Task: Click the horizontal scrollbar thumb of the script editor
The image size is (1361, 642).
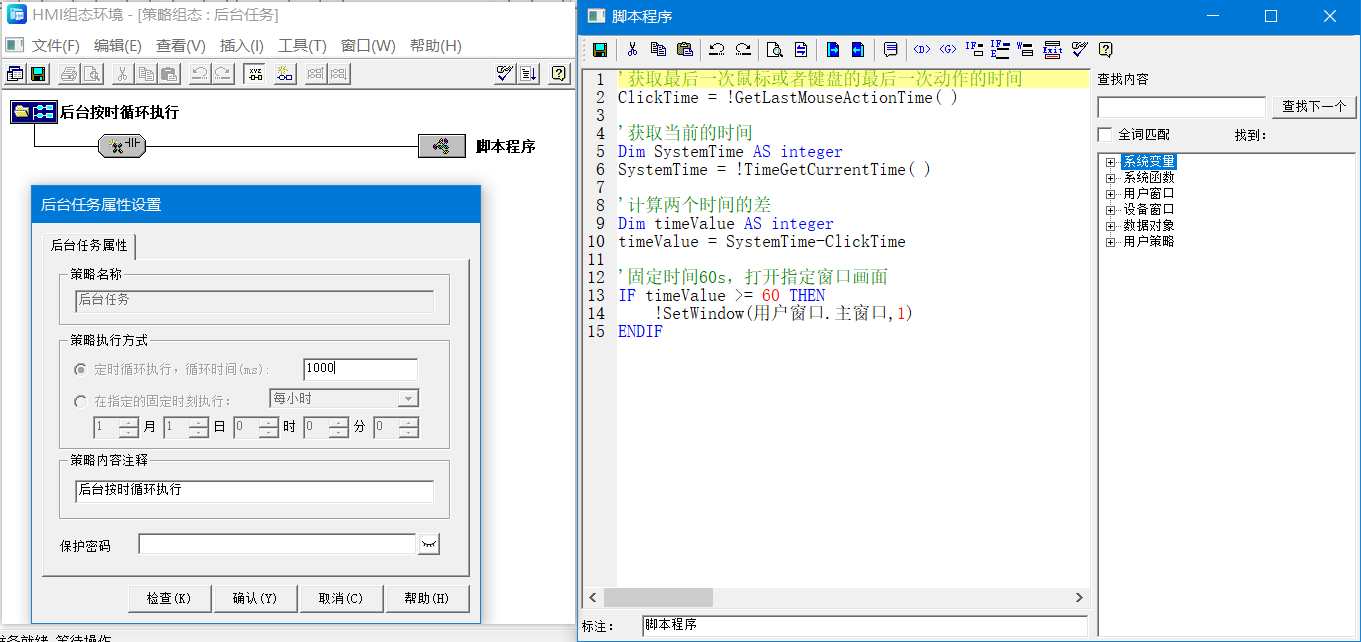Action: pyautogui.click(x=658, y=597)
